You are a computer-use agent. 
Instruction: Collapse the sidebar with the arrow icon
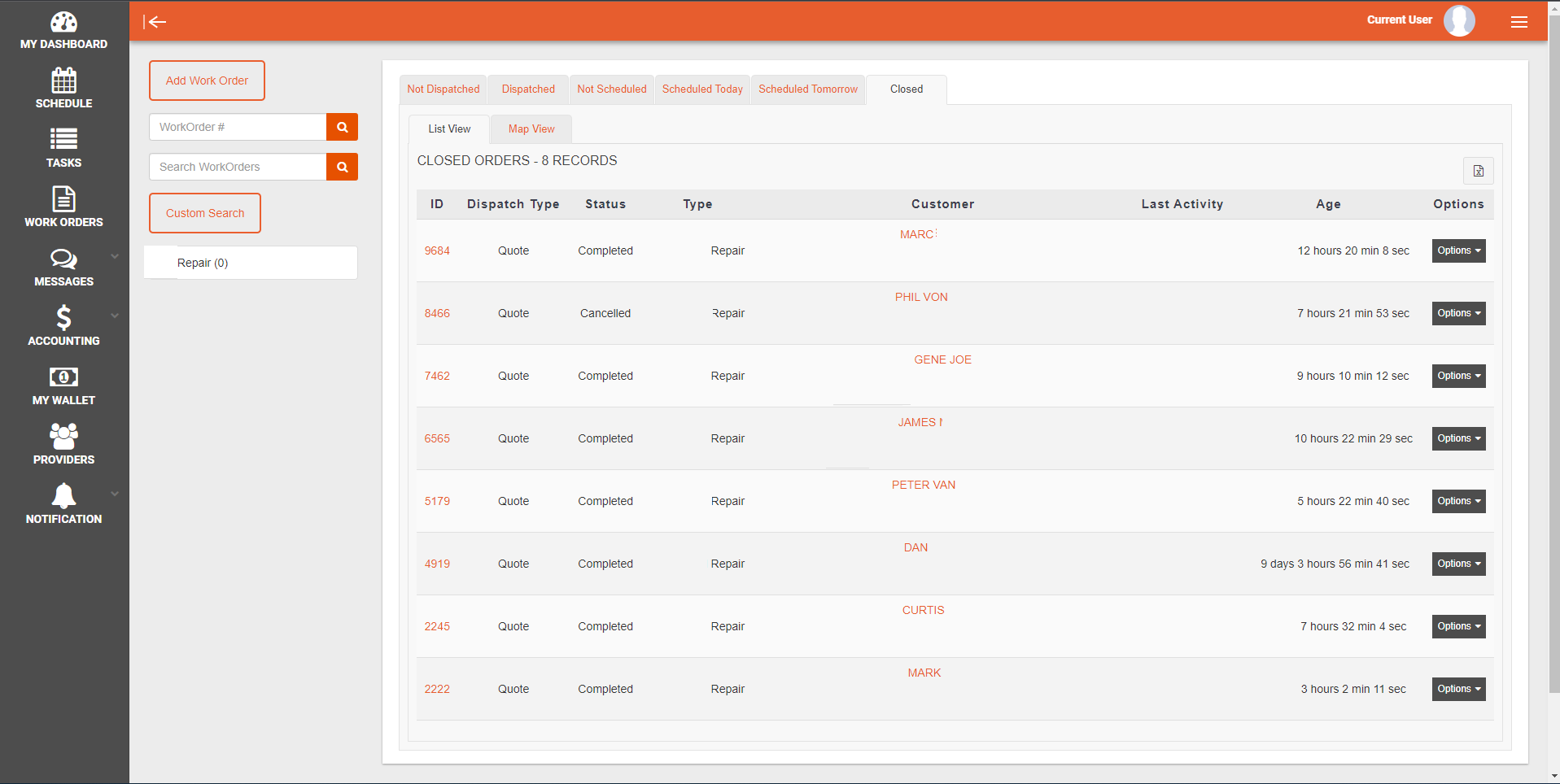click(x=155, y=22)
